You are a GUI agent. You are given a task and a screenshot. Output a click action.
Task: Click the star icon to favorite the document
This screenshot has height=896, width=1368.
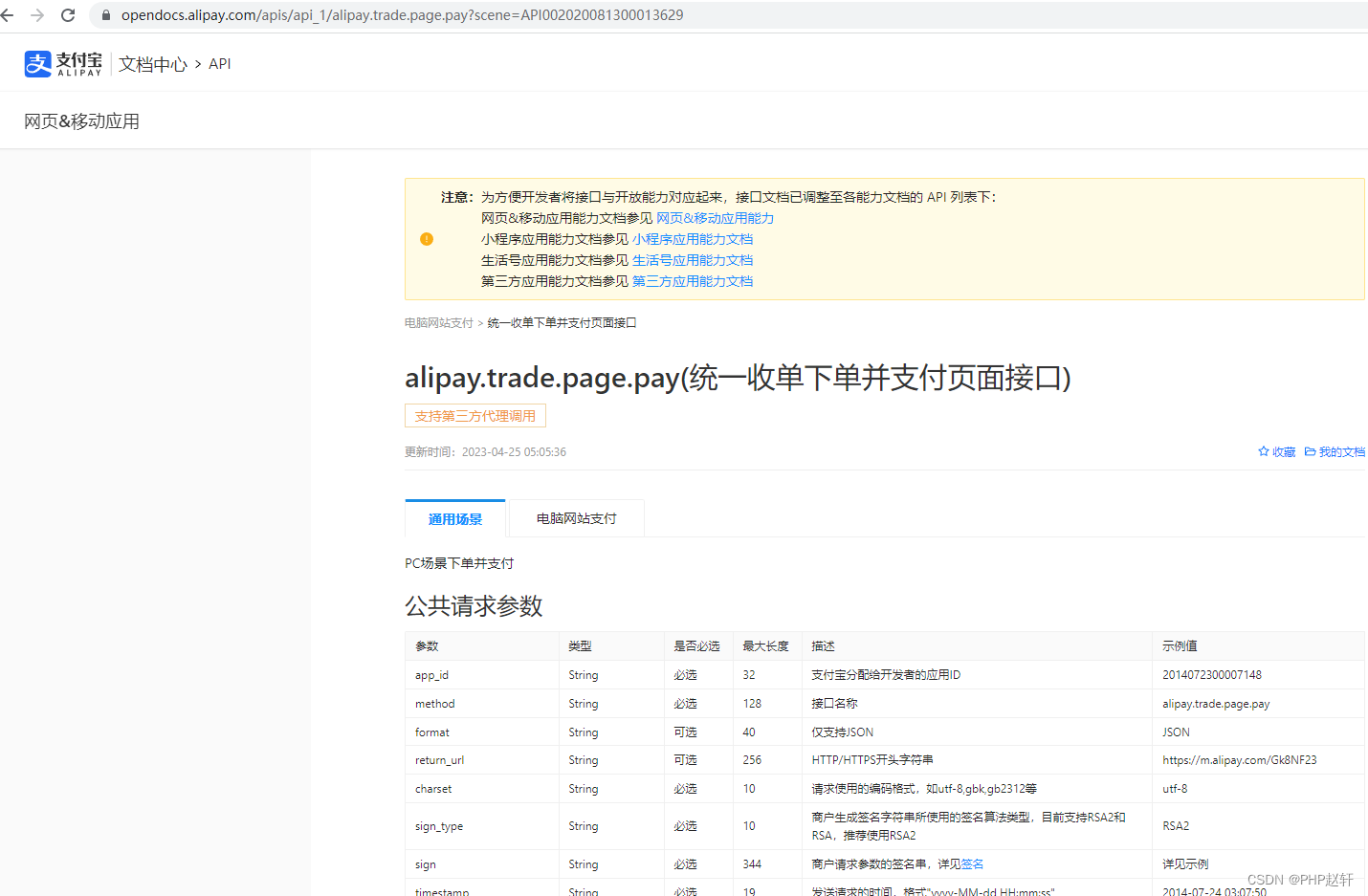click(1262, 450)
